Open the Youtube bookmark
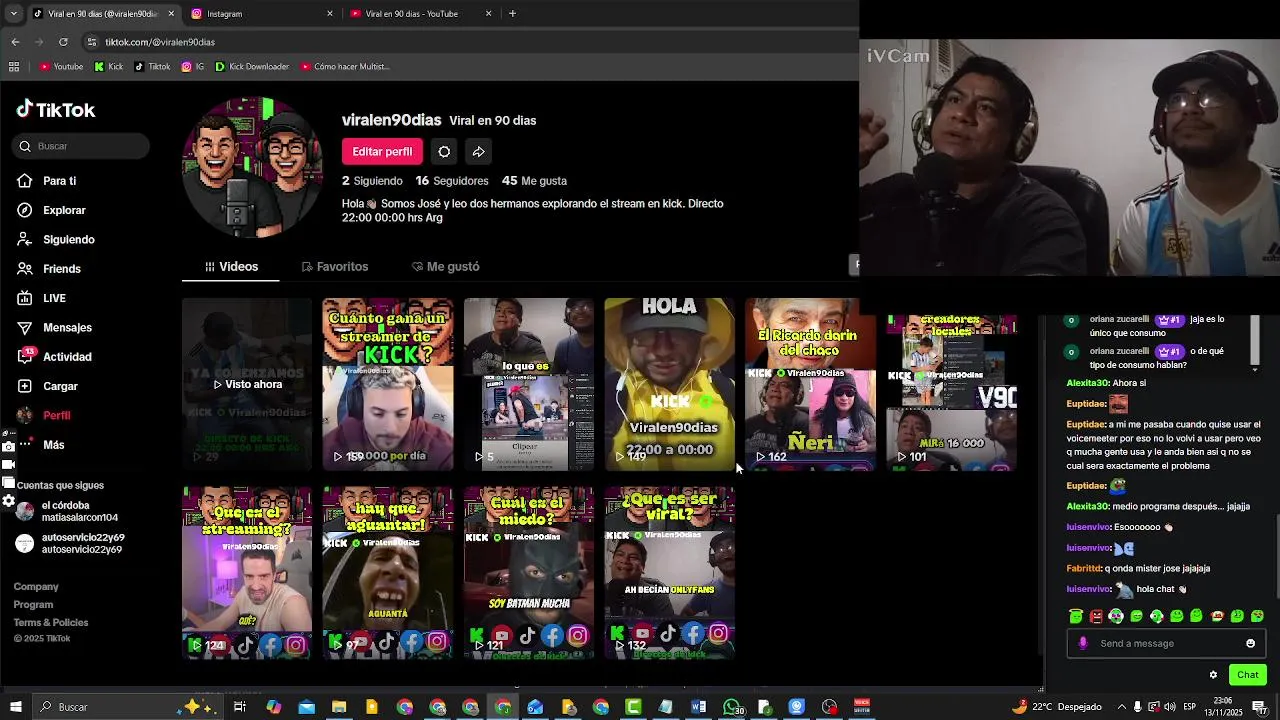The image size is (1280, 720). coord(61,67)
